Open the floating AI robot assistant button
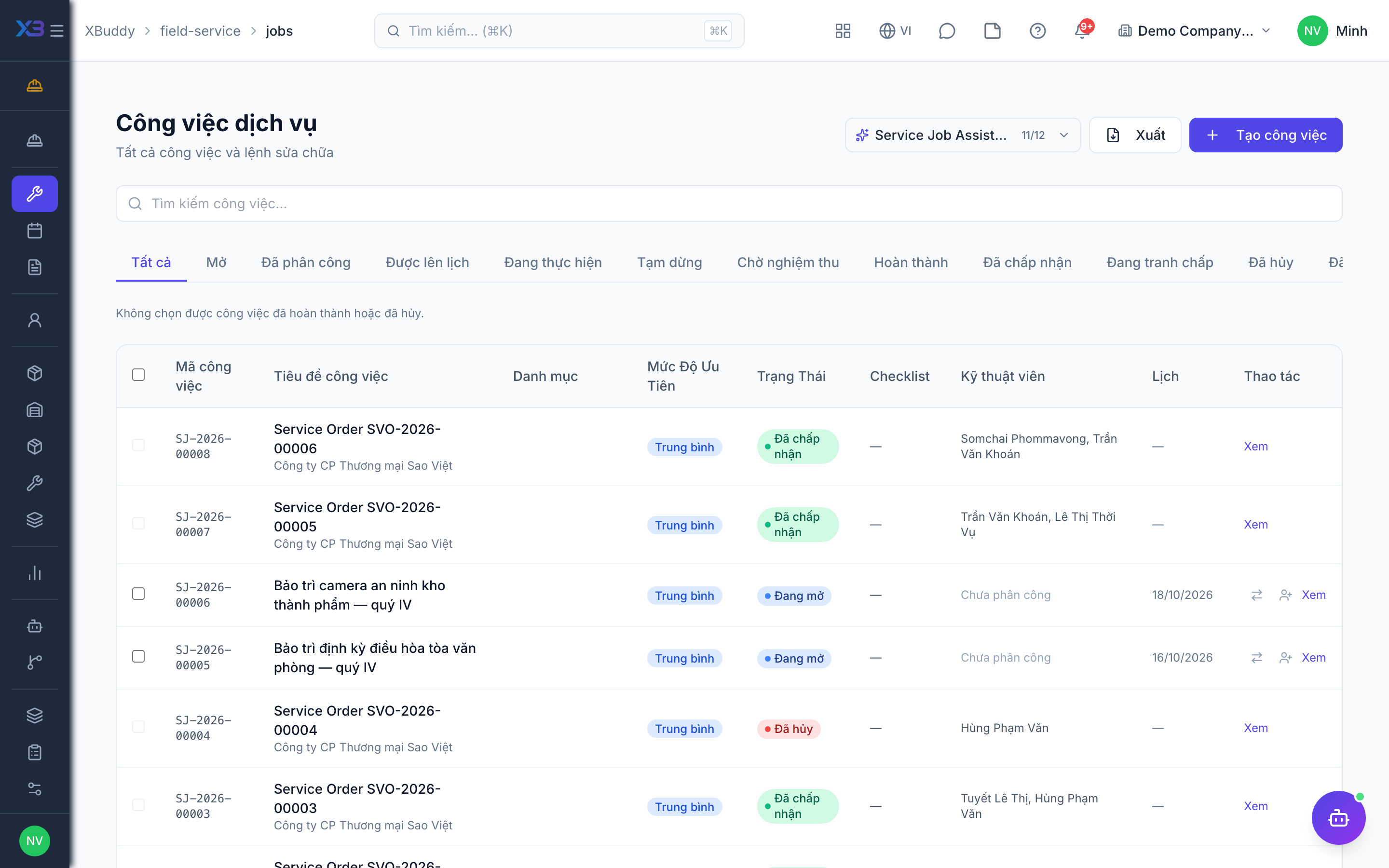 pos(1338,817)
